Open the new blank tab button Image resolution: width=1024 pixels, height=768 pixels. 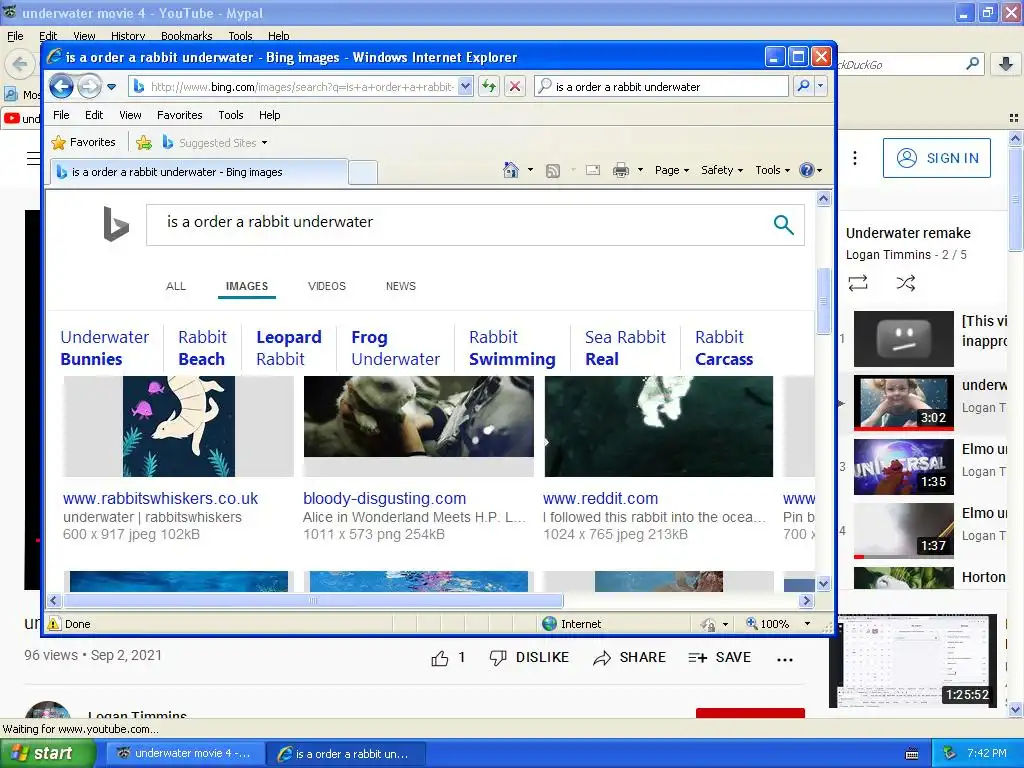(362, 172)
